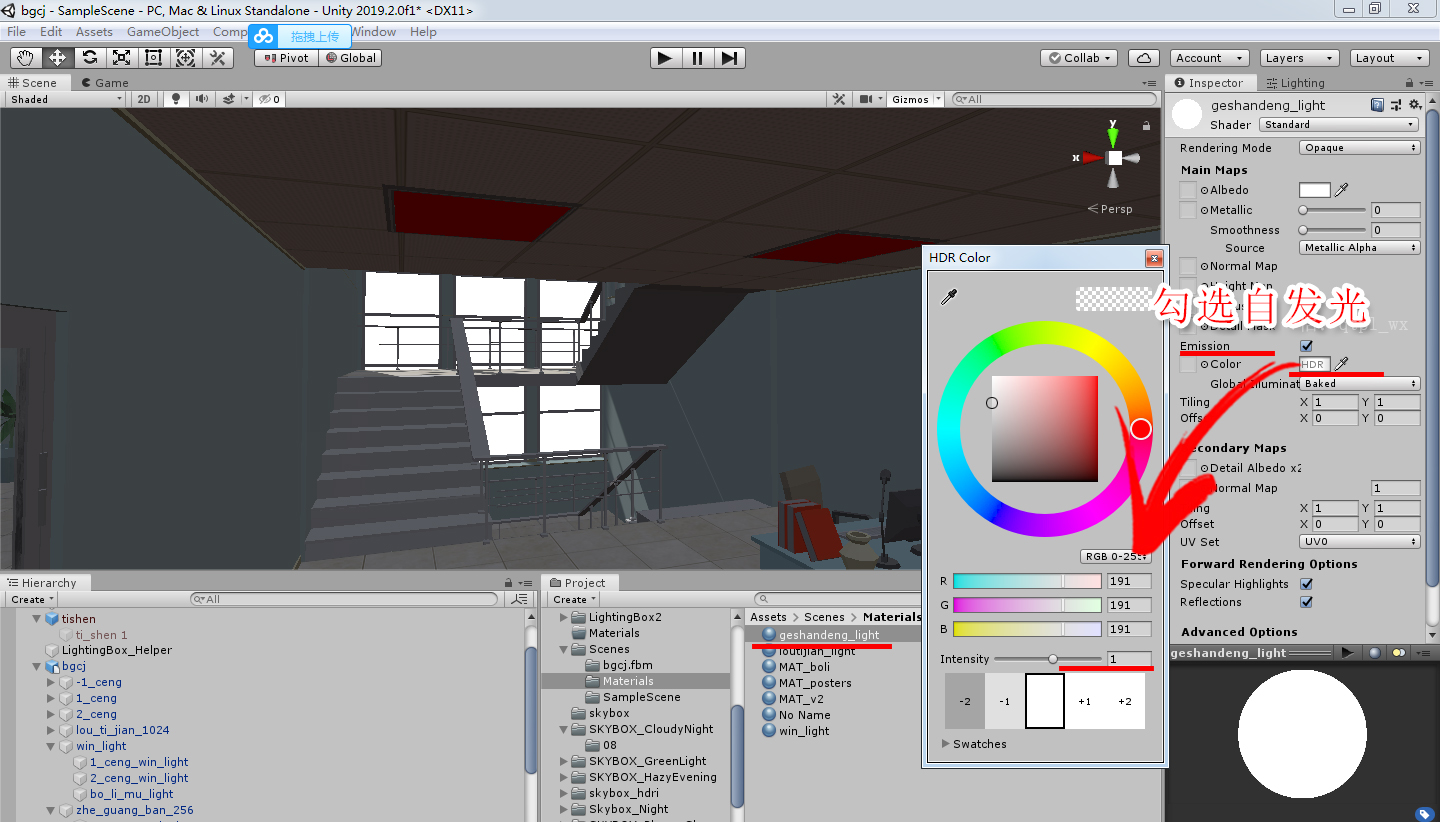
Task: Open the cloud Services button
Action: [1144, 58]
